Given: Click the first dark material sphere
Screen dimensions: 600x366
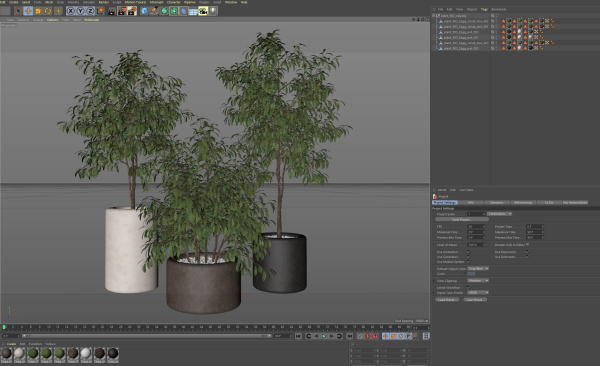Looking at the screenshot, I should (x=6, y=353).
